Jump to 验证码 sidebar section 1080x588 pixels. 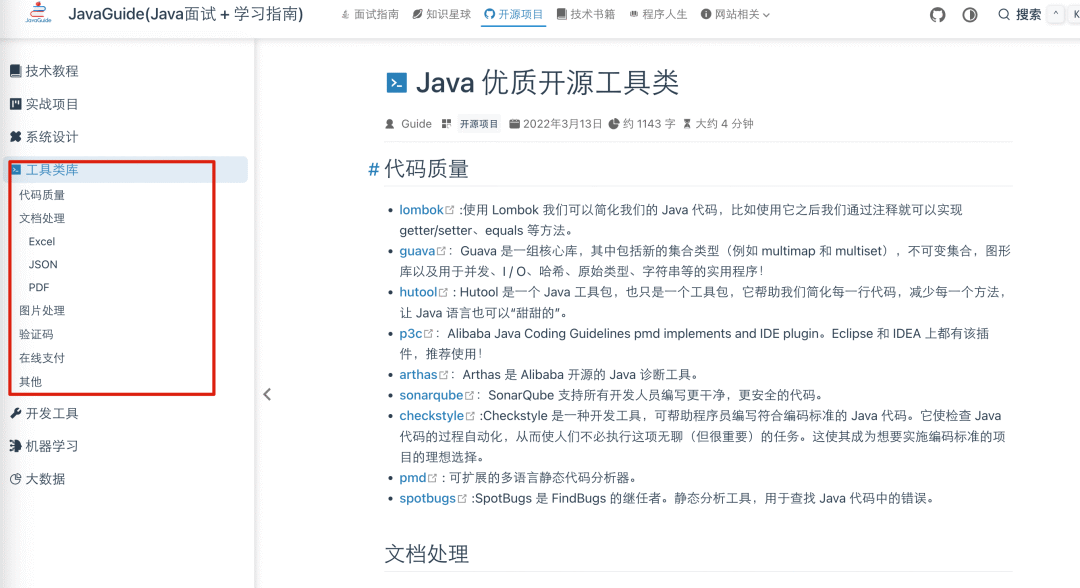(x=36, y=334)
